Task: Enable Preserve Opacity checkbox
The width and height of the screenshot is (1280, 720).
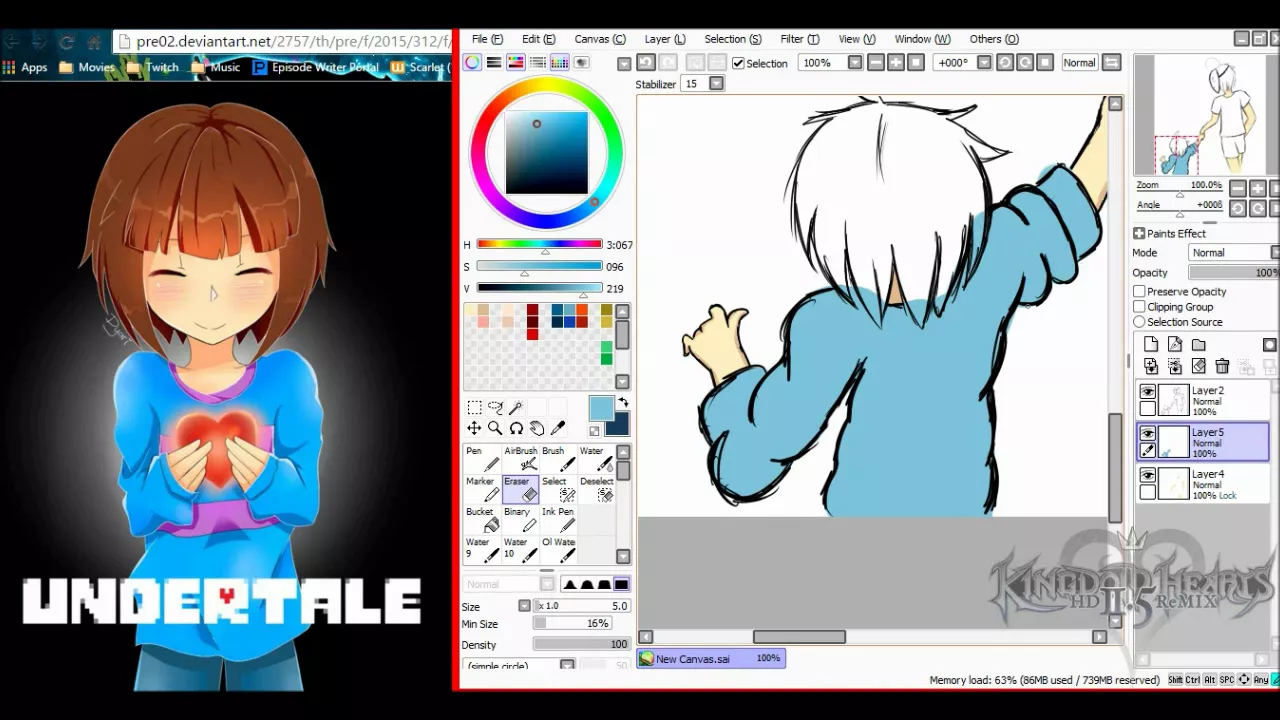Action: 1139,292
